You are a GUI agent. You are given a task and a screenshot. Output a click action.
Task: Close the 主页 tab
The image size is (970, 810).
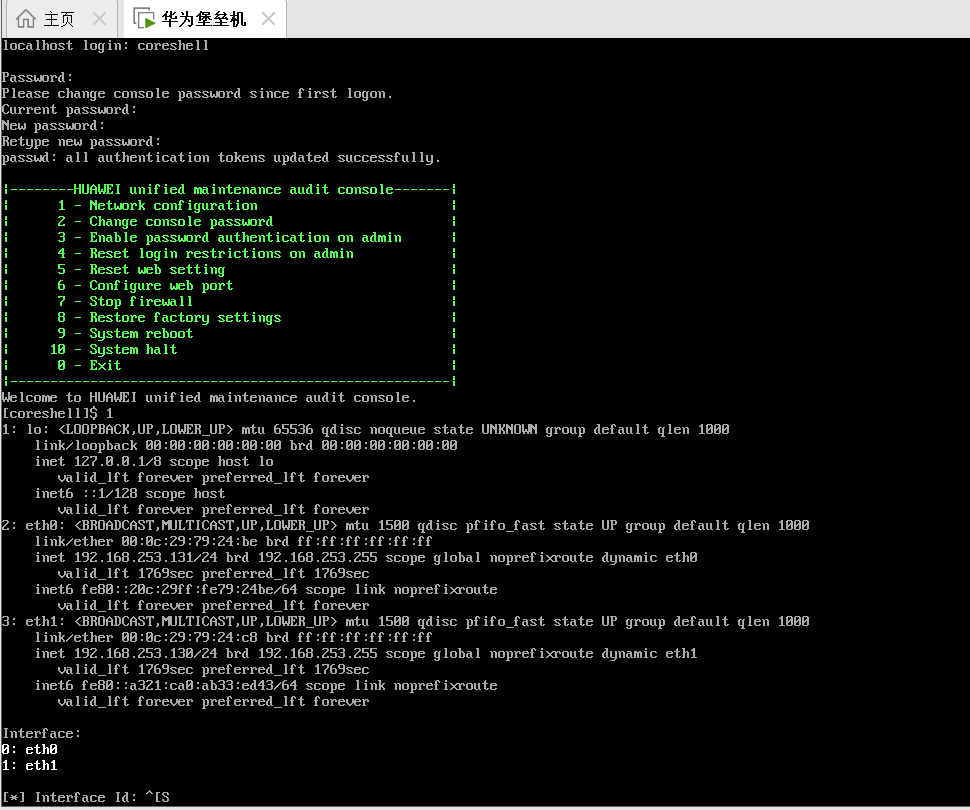100,19
